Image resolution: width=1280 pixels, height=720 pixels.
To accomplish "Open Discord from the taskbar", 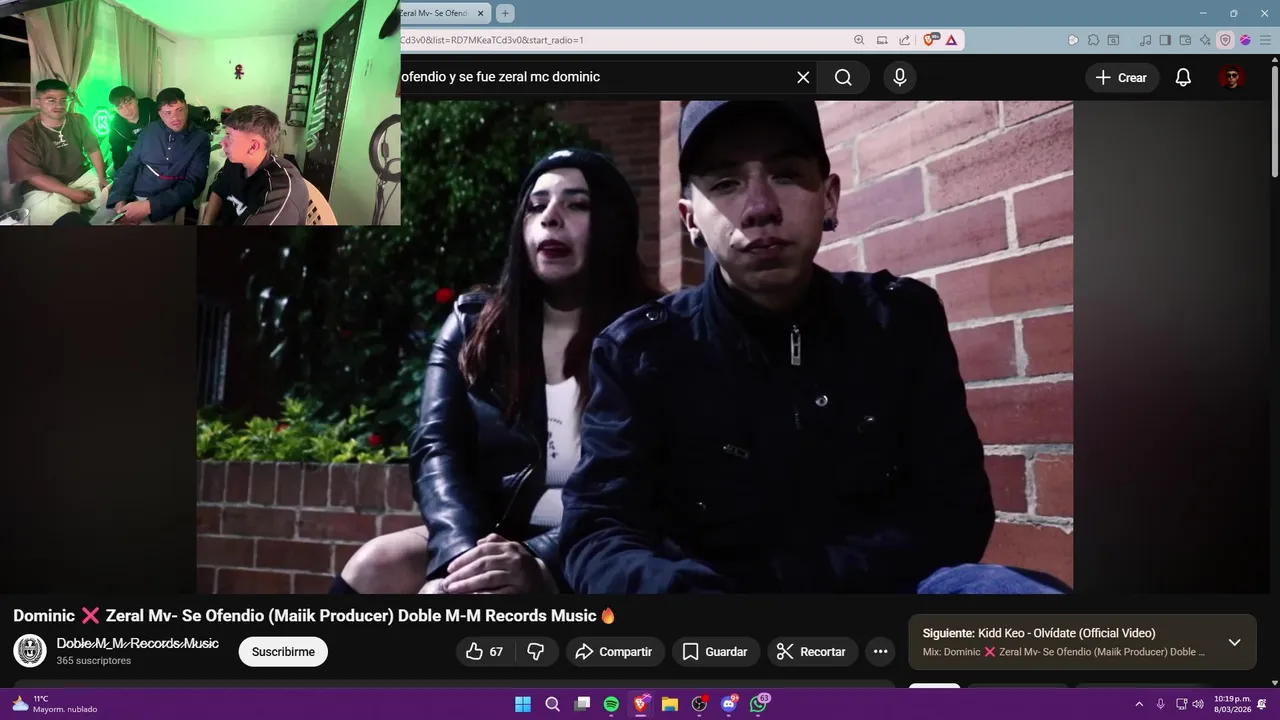I will (729, 704).
